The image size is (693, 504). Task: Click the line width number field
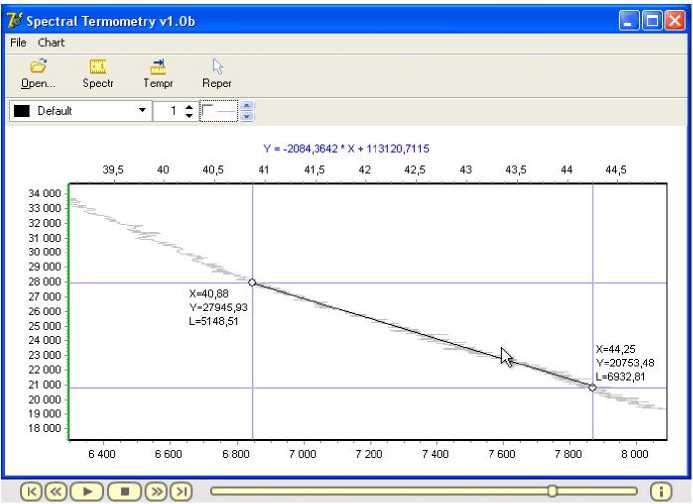(169, 111)
